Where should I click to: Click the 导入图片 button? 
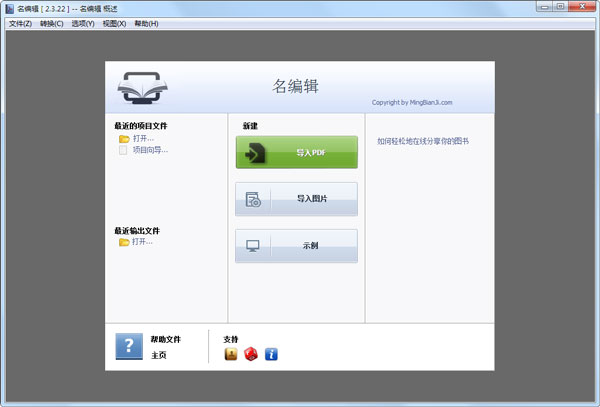tap(297, 199)
